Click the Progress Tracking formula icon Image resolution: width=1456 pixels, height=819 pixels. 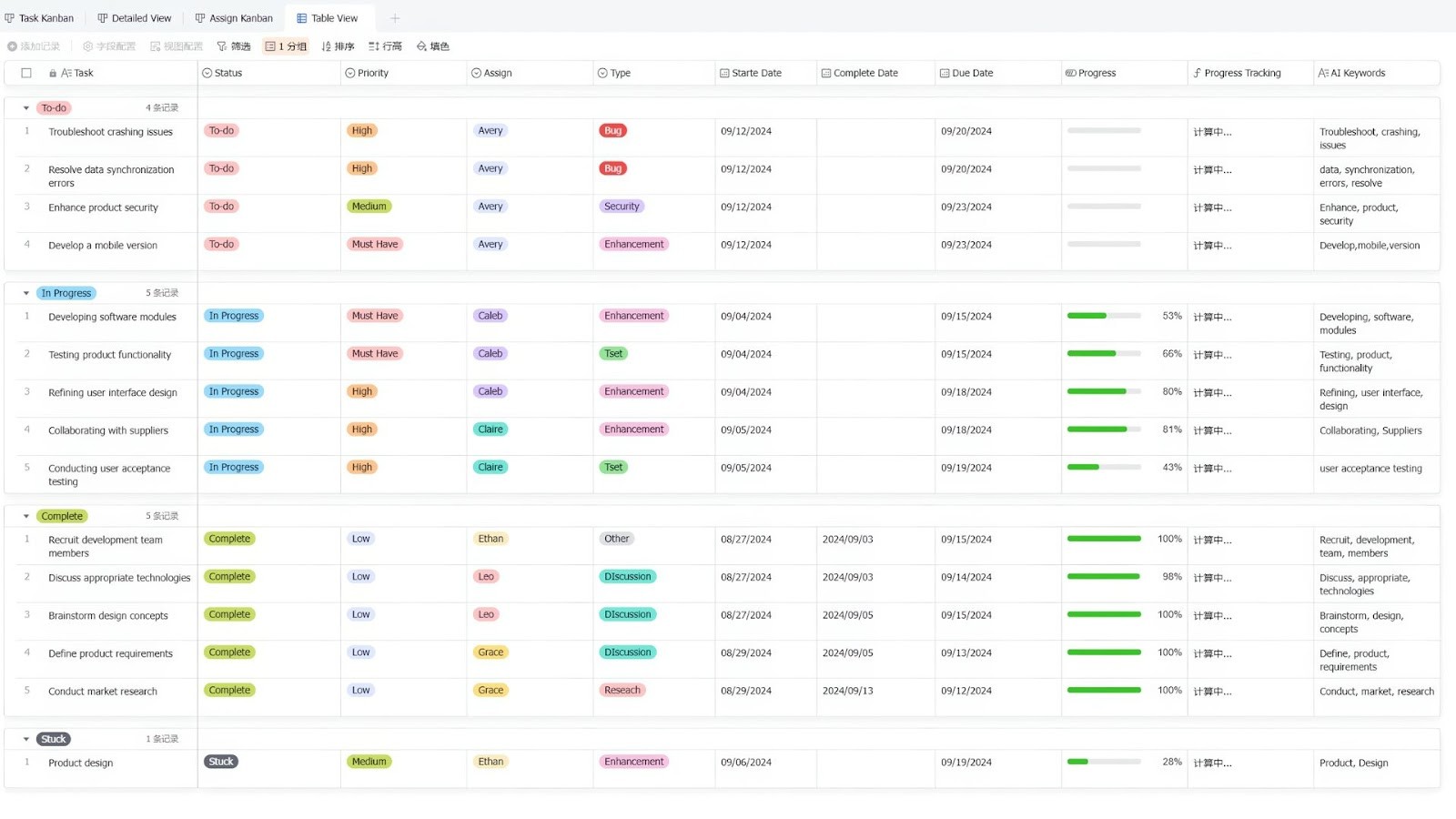pyautogui.click(x=1197, y=73)
